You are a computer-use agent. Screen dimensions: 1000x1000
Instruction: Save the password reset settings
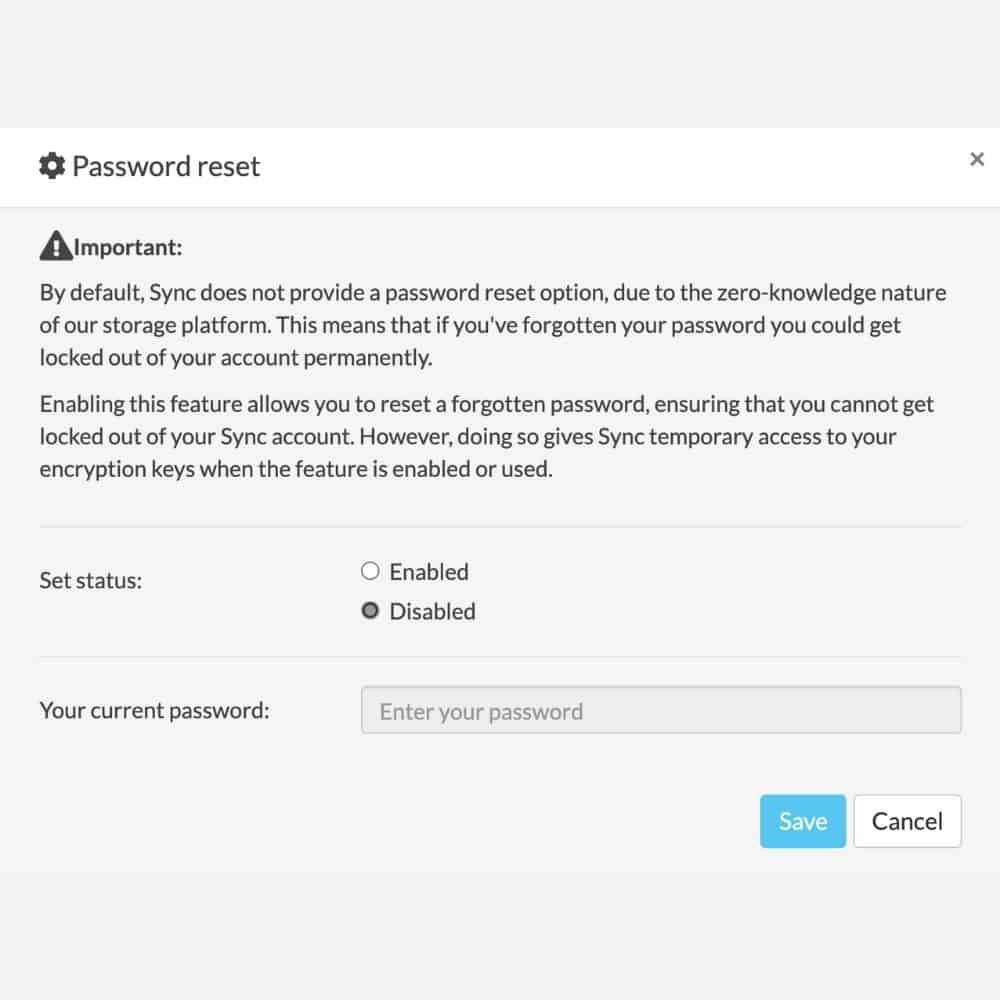(802, 821)
